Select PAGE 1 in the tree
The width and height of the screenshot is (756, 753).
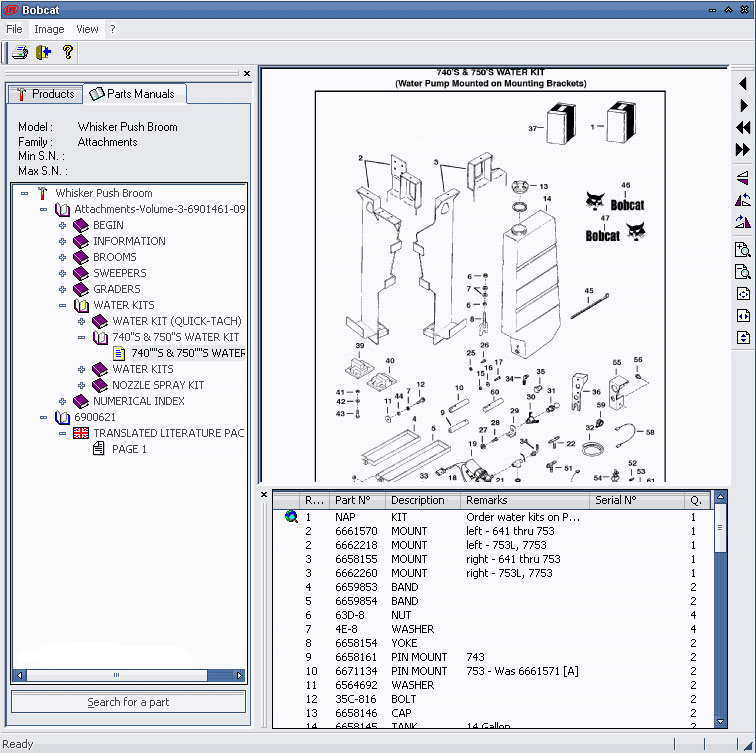click(x=129, y=449)
